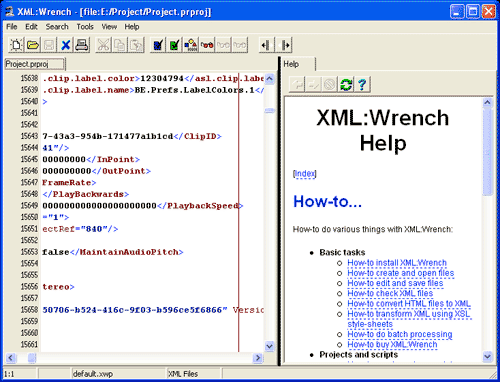Click the OutPoint closing tag text
This screenshot has width=500, height=382.
click(121, 171)
